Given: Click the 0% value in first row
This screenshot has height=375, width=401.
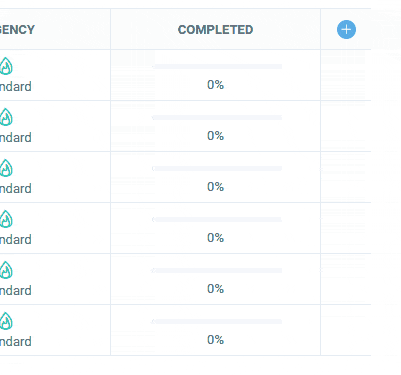Looking at the screenshot, I should tap(215, 85).
